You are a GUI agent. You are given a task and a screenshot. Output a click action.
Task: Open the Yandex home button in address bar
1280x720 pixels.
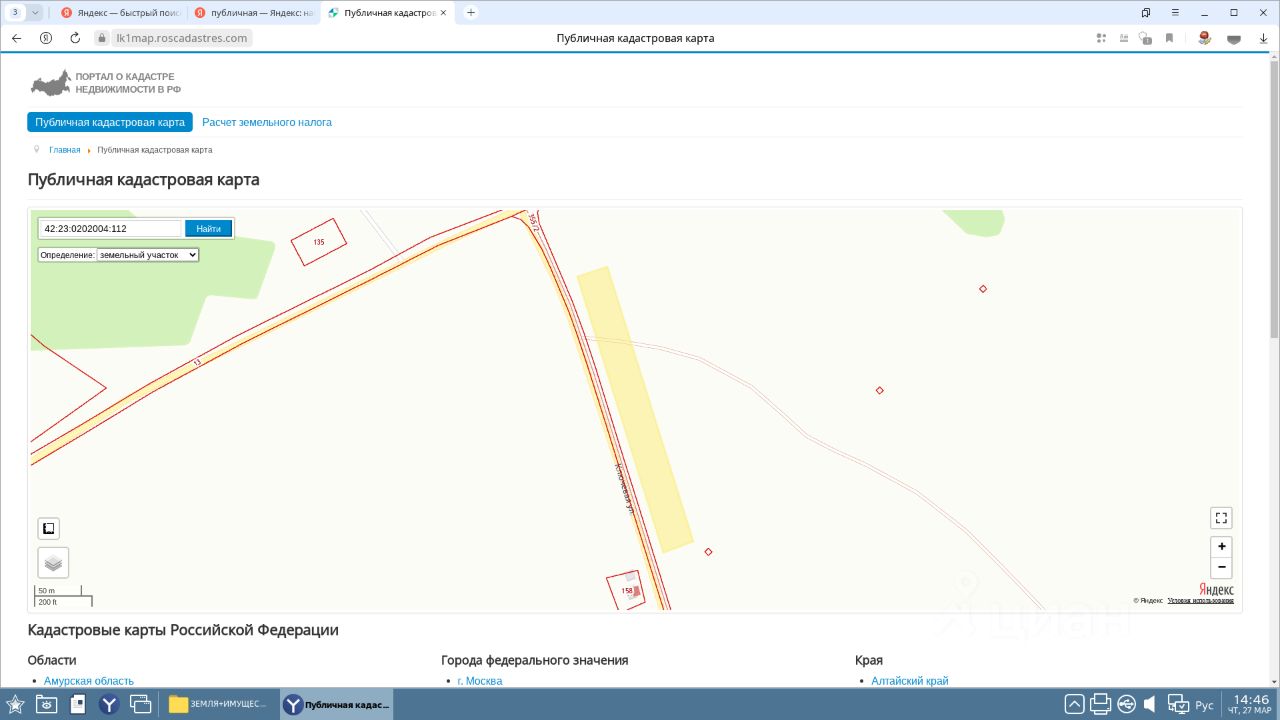pyautogui.click(x=46, y=38)
